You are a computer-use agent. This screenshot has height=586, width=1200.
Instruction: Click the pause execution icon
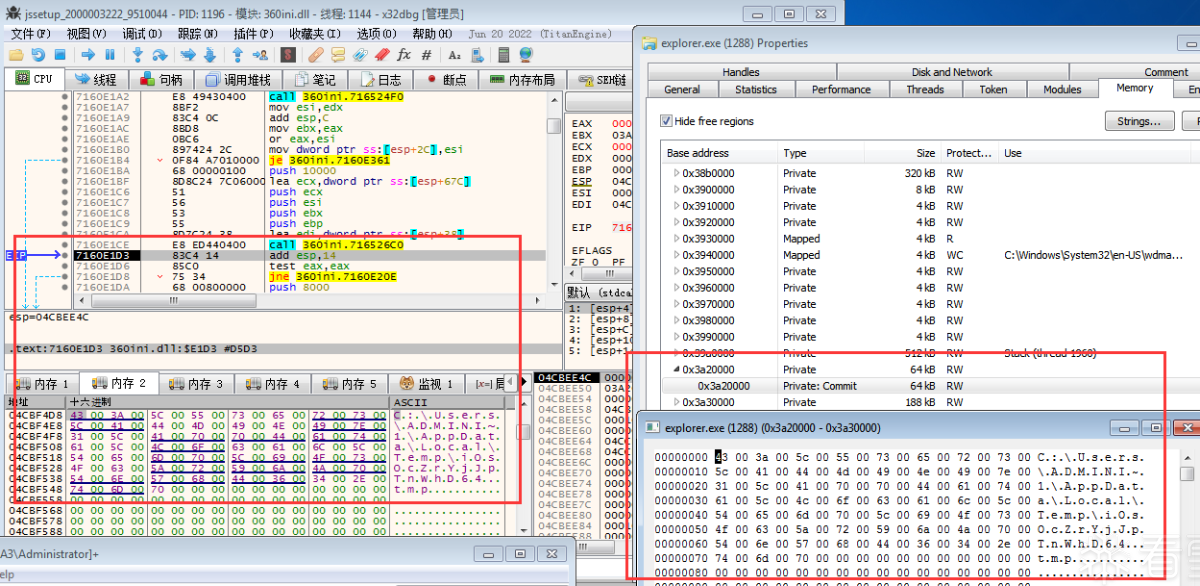point(110,55)
